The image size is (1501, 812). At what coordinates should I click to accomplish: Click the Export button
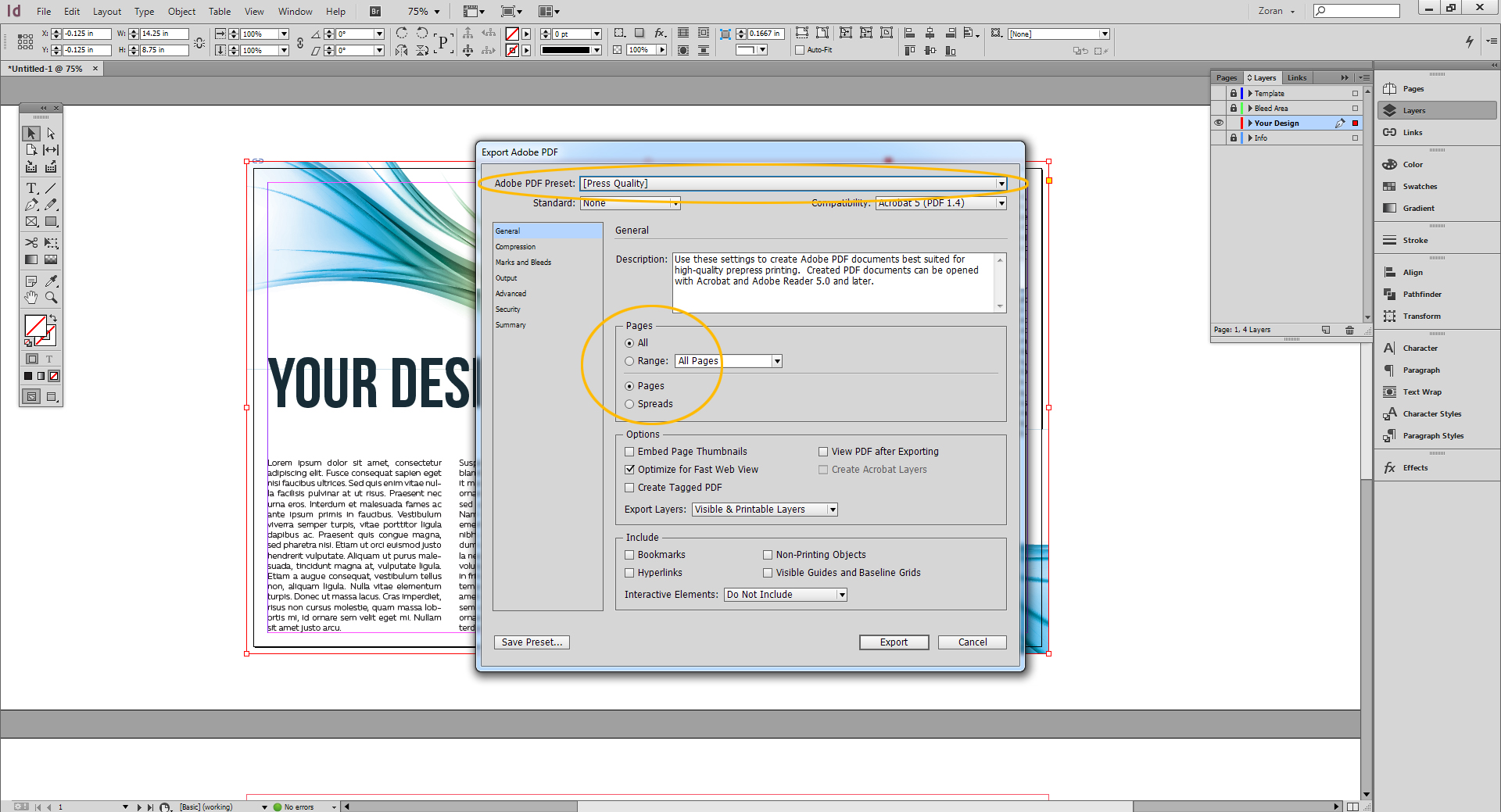[x=894, y=642]
